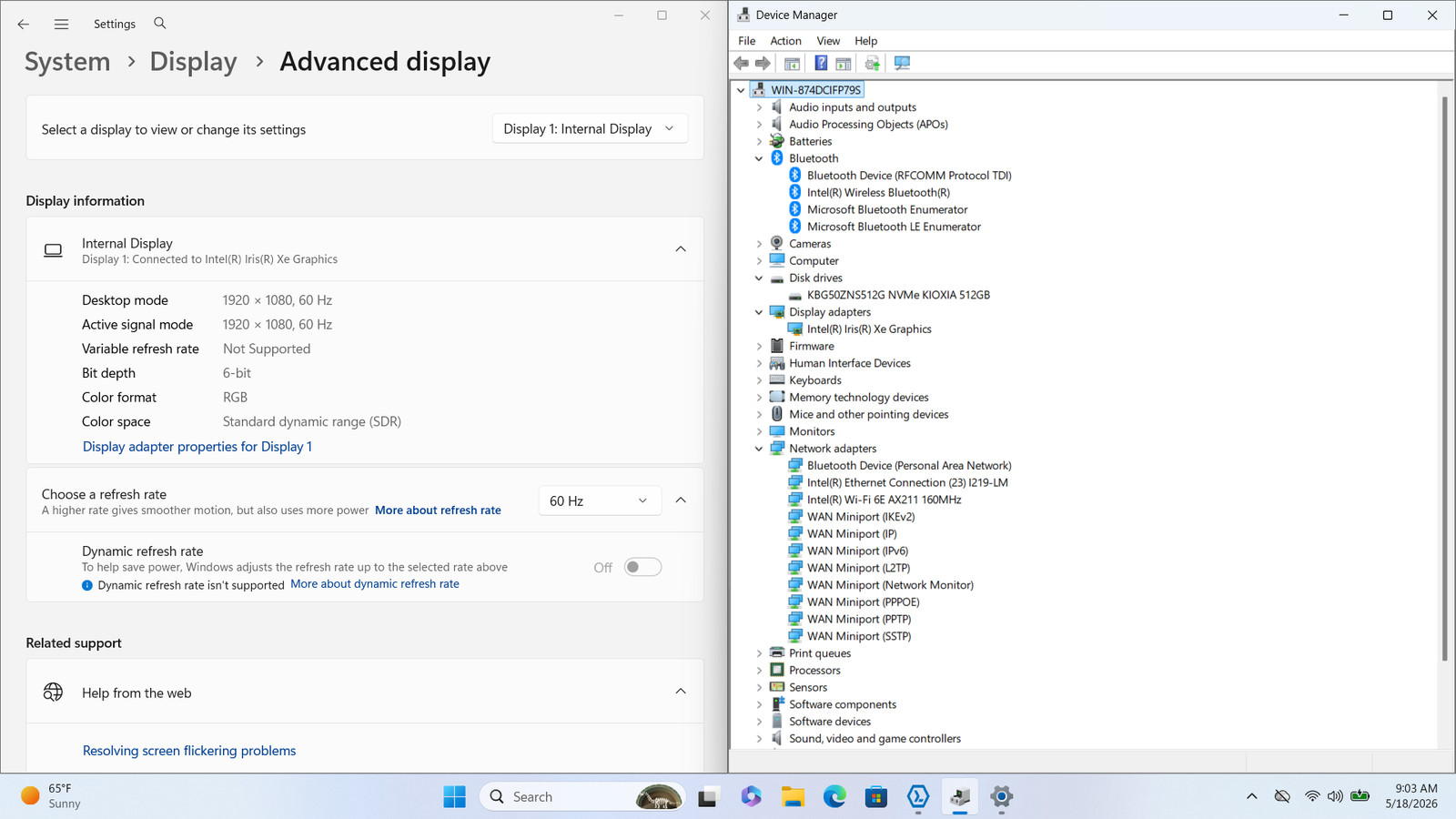The height and width of the screenshot is (819, 1456).
Task: Click More about refresh rate link
Action: (438, 511)
